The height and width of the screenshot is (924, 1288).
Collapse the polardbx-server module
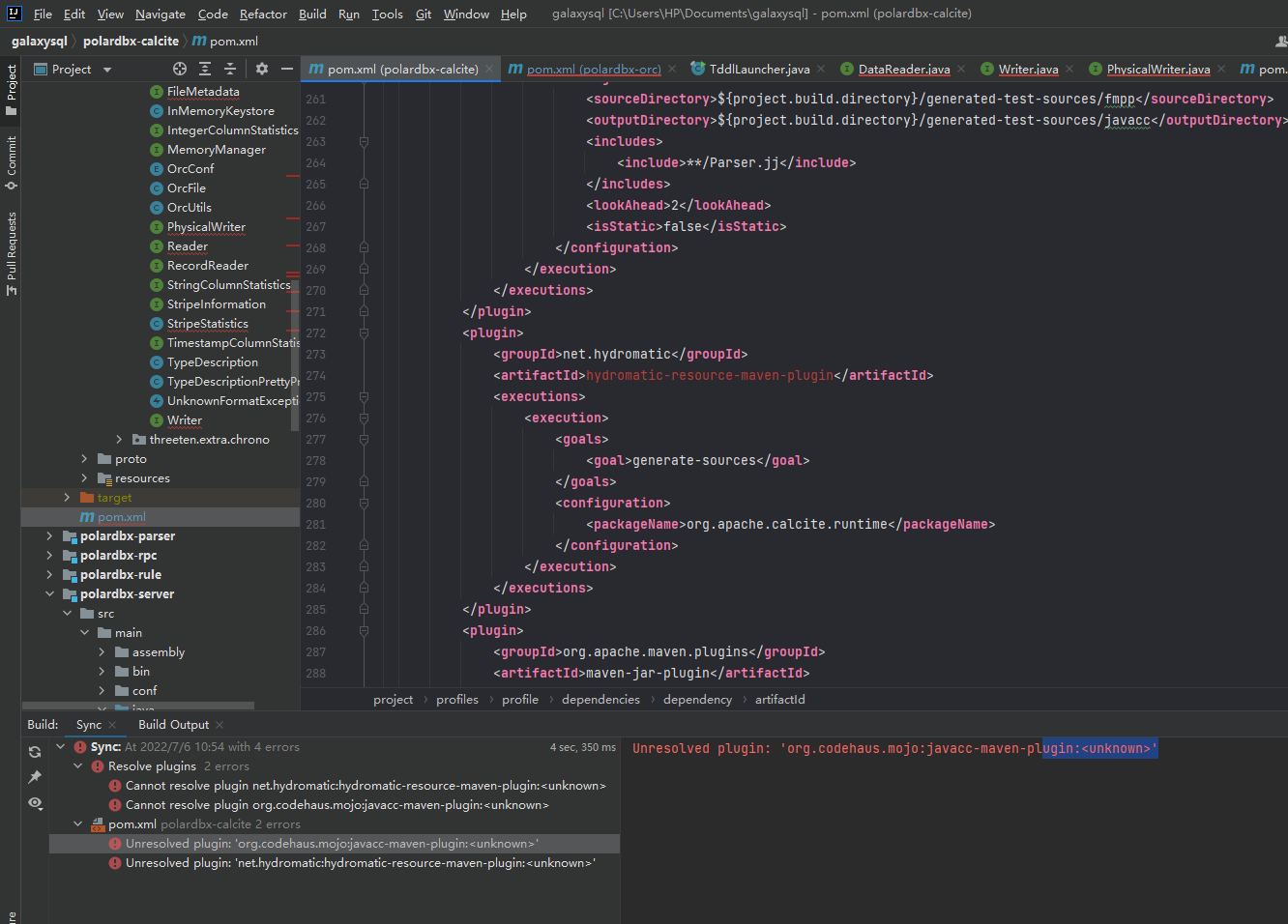pyautogui.click(x=49, y=593)
